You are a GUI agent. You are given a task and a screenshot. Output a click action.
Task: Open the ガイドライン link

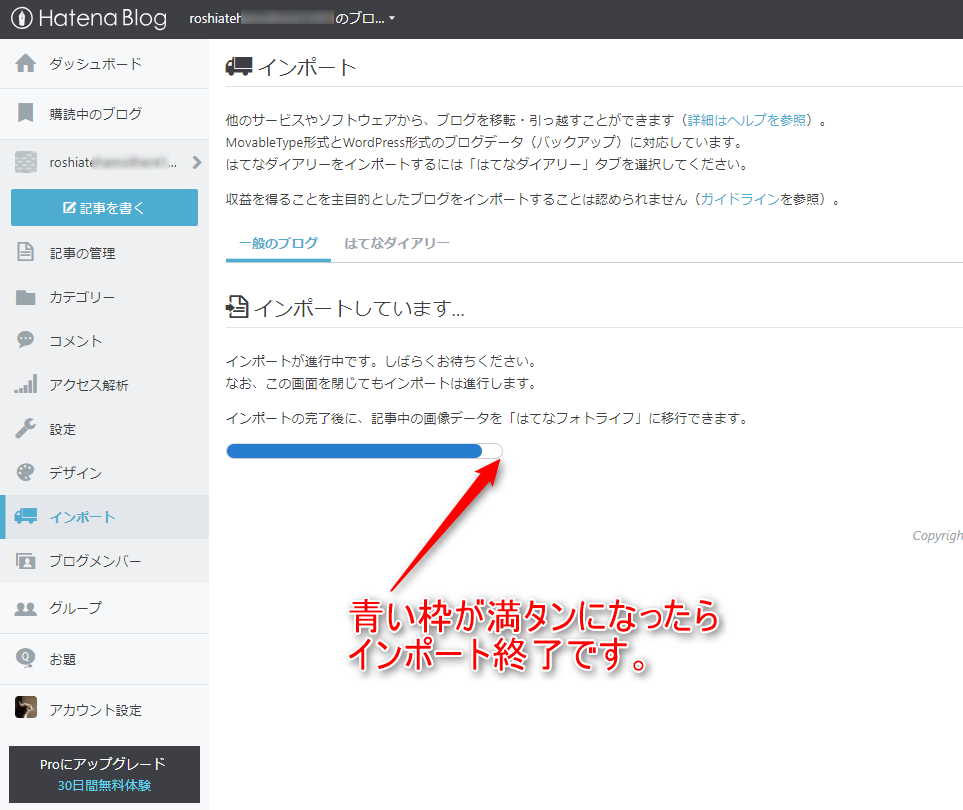pos(740,200)
